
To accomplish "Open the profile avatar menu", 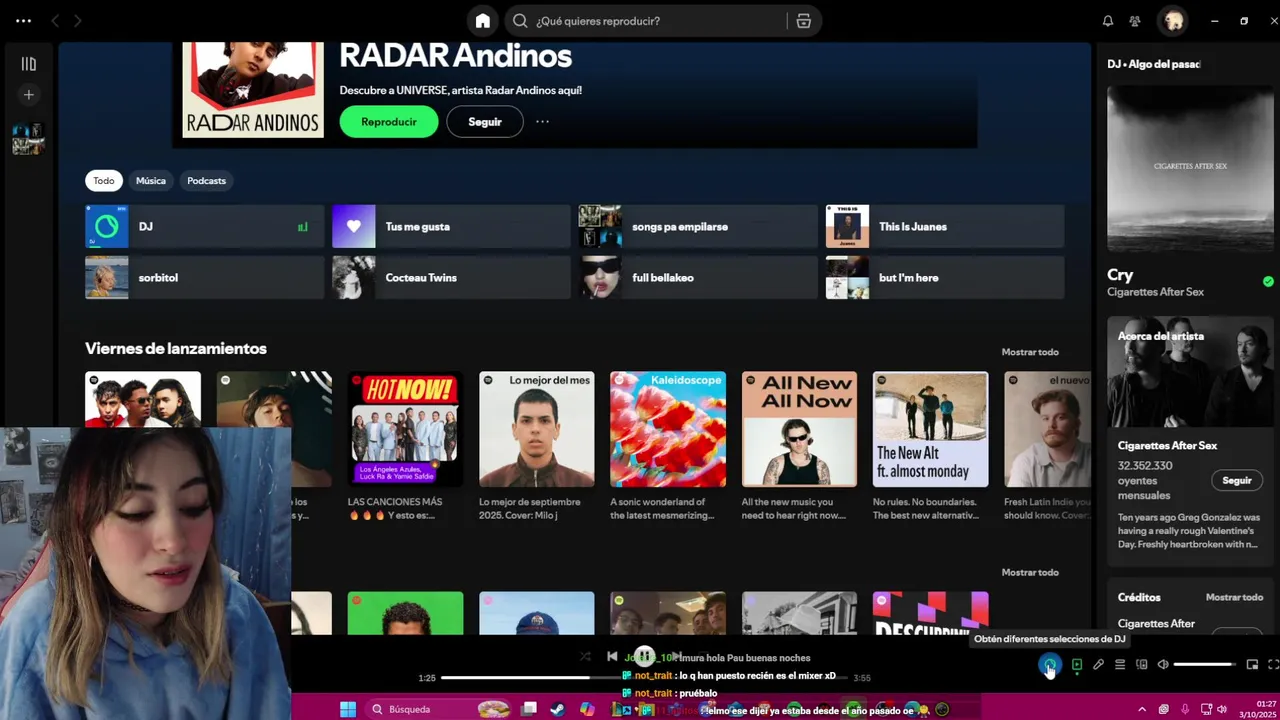I will point(1174,21).
